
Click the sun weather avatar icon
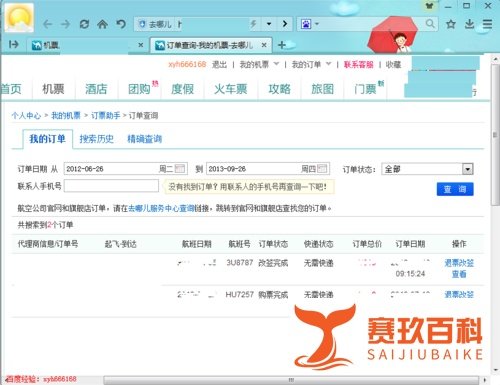click(x=19, y=17)
